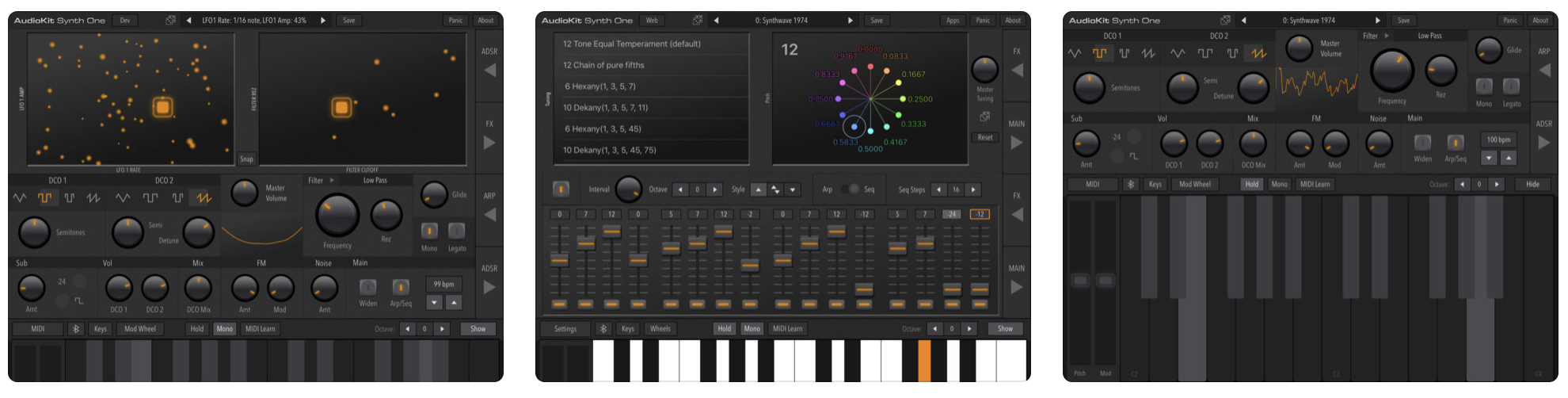Screen dimensions: 1568x398
Task: Toggle the Legato switch in right screenshot
Action: click(x=1511, y=86)
